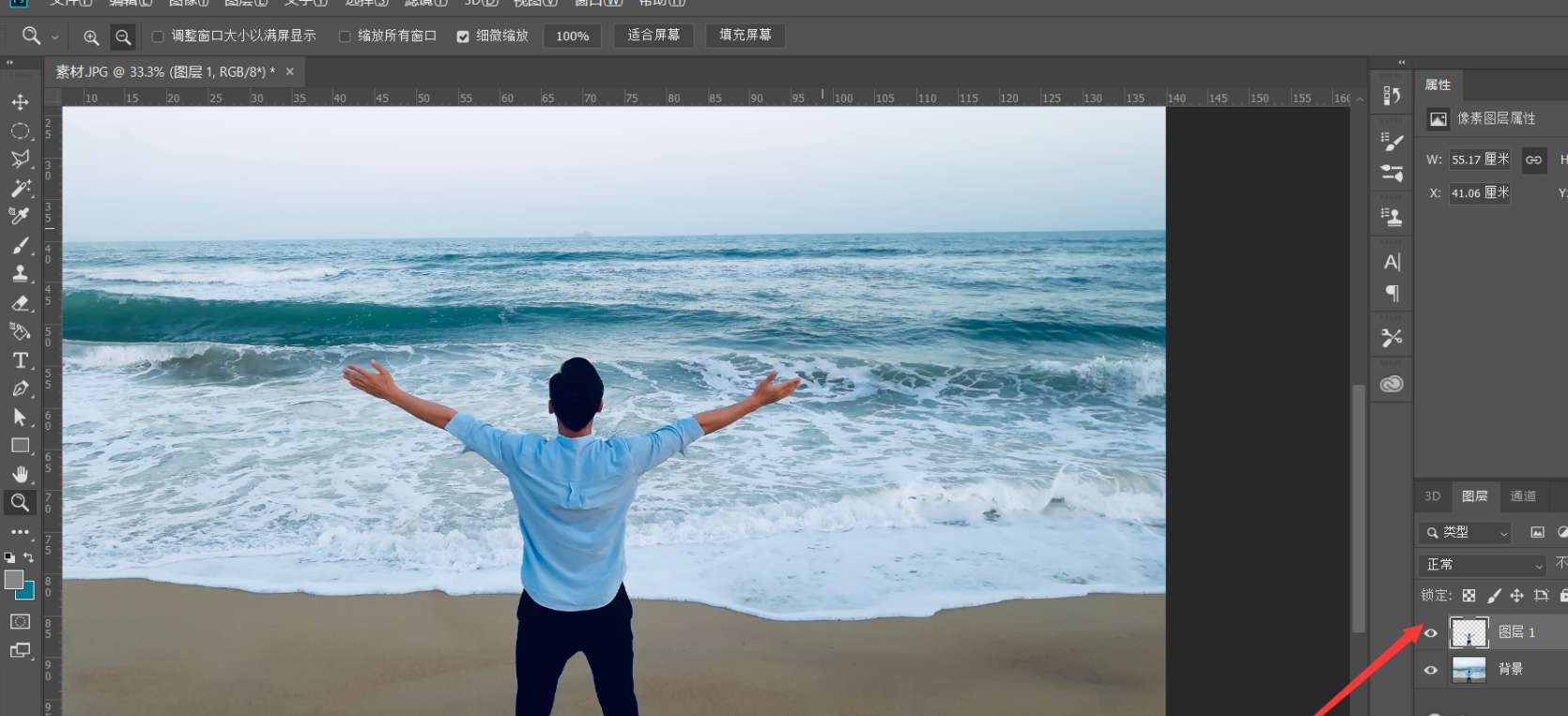Select the Eraser tool
1568x716 pixels.
tap(20, 303)
